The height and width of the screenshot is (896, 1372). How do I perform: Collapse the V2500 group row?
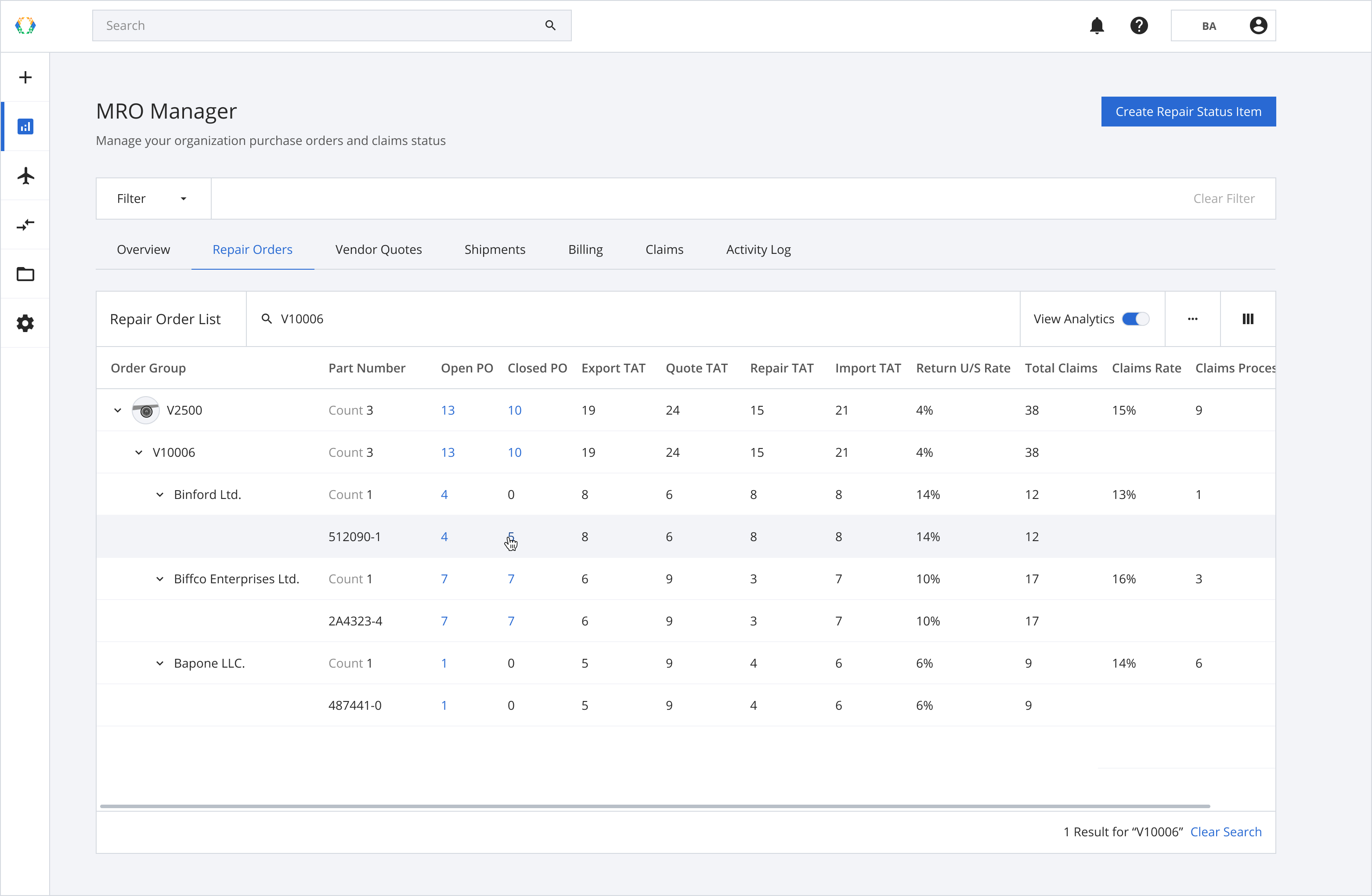(x=118, y=411)
